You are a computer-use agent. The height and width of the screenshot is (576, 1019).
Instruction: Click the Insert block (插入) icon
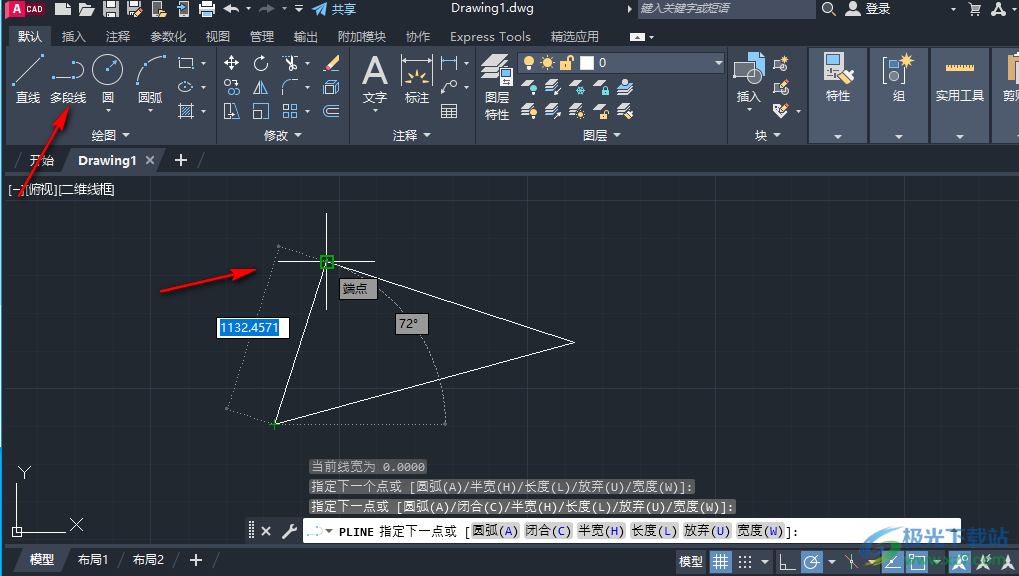click(749, 78)
